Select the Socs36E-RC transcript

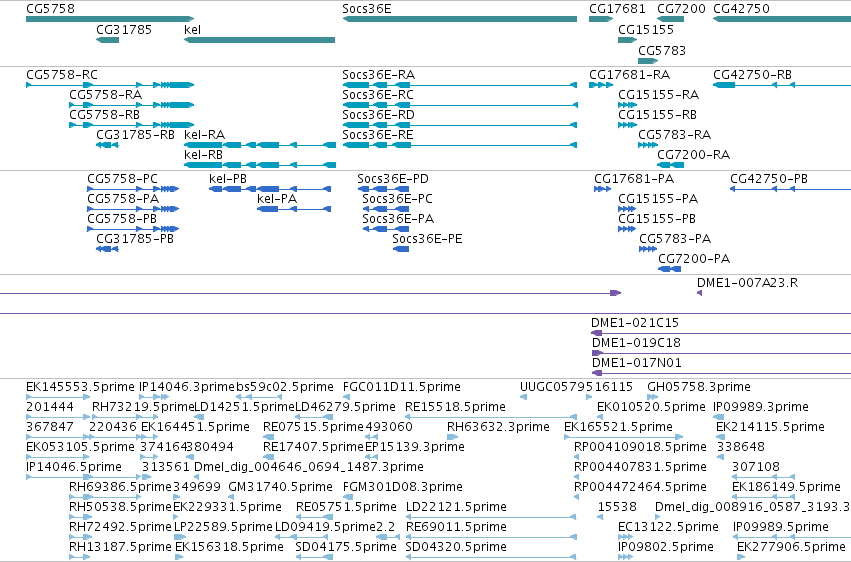tap(460, 105)
